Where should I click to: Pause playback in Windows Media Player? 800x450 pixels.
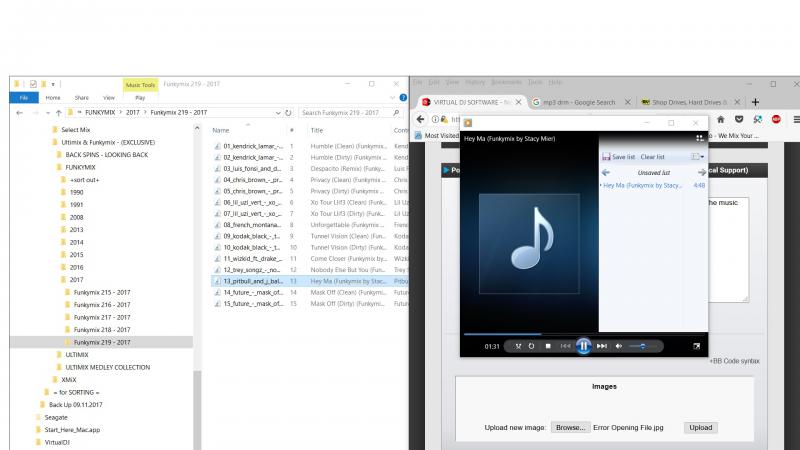pyautogui.click(x=583, y=346)
